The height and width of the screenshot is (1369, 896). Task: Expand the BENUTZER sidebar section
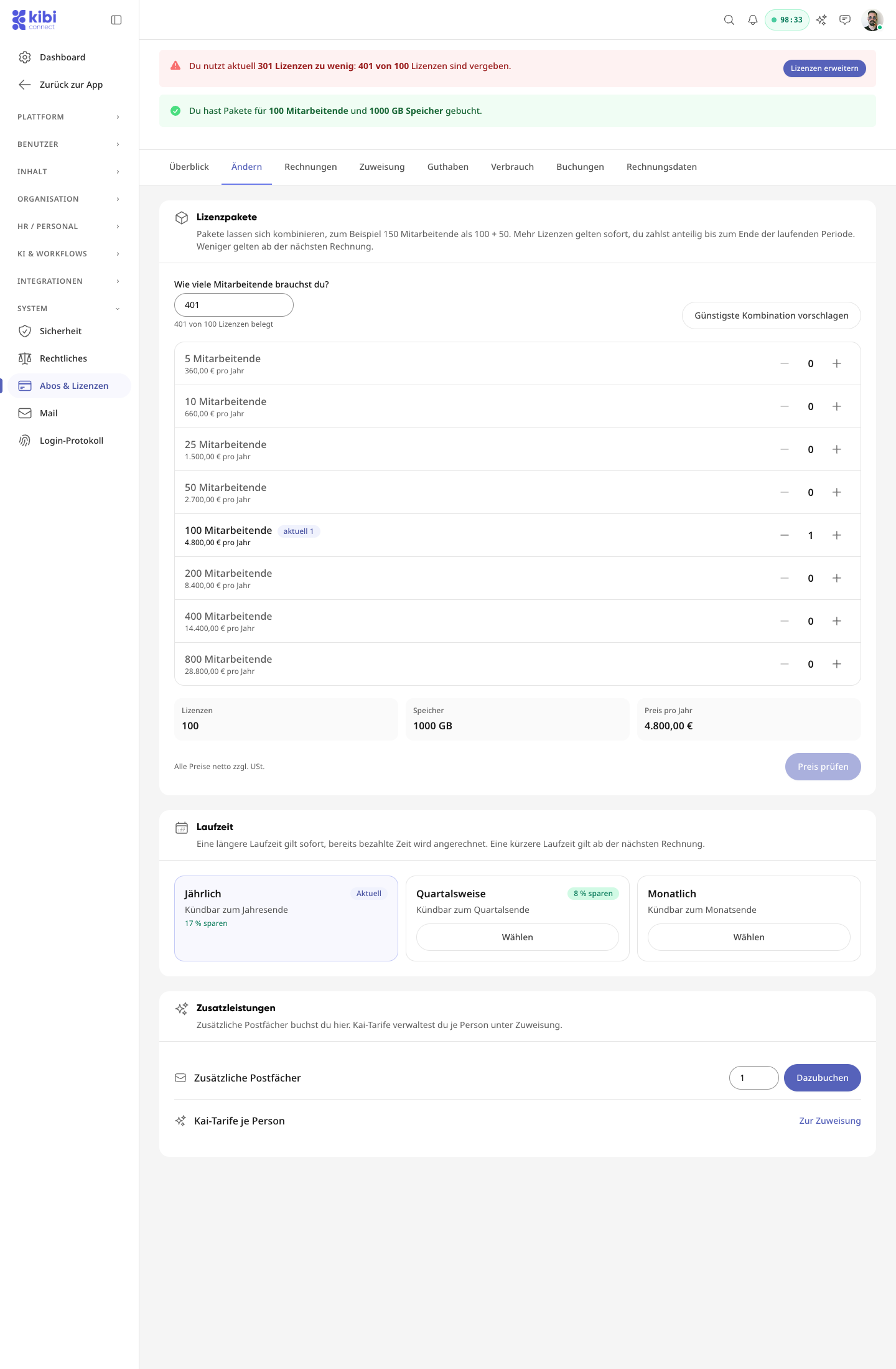(x=69, y=144)
